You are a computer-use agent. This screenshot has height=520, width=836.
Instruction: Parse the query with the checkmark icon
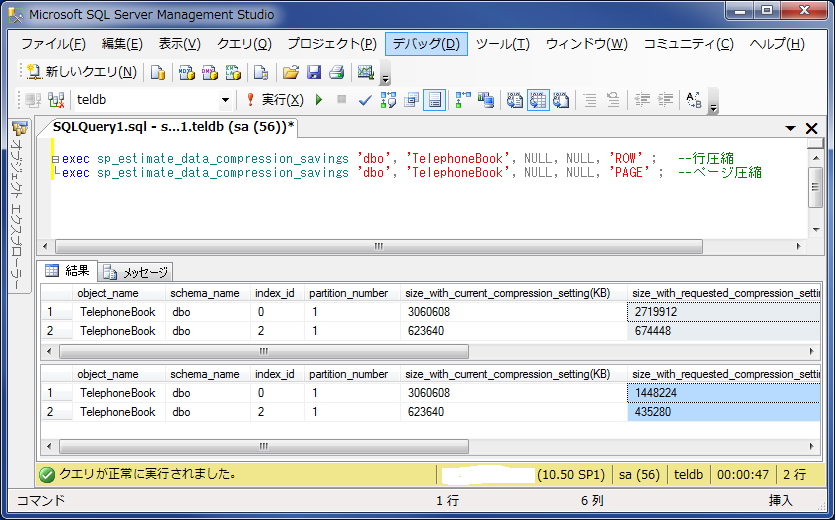(x=365, y=100)
